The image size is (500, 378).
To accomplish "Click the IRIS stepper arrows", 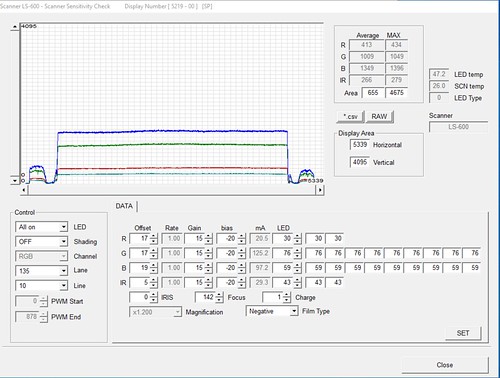I will (x=153, y=297).
